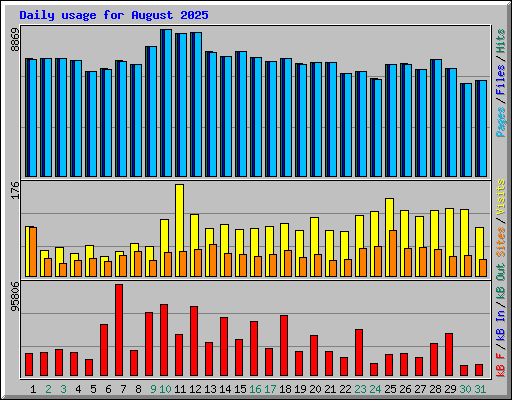Click day label 13 on the x-axis

[x=210, y=389]
